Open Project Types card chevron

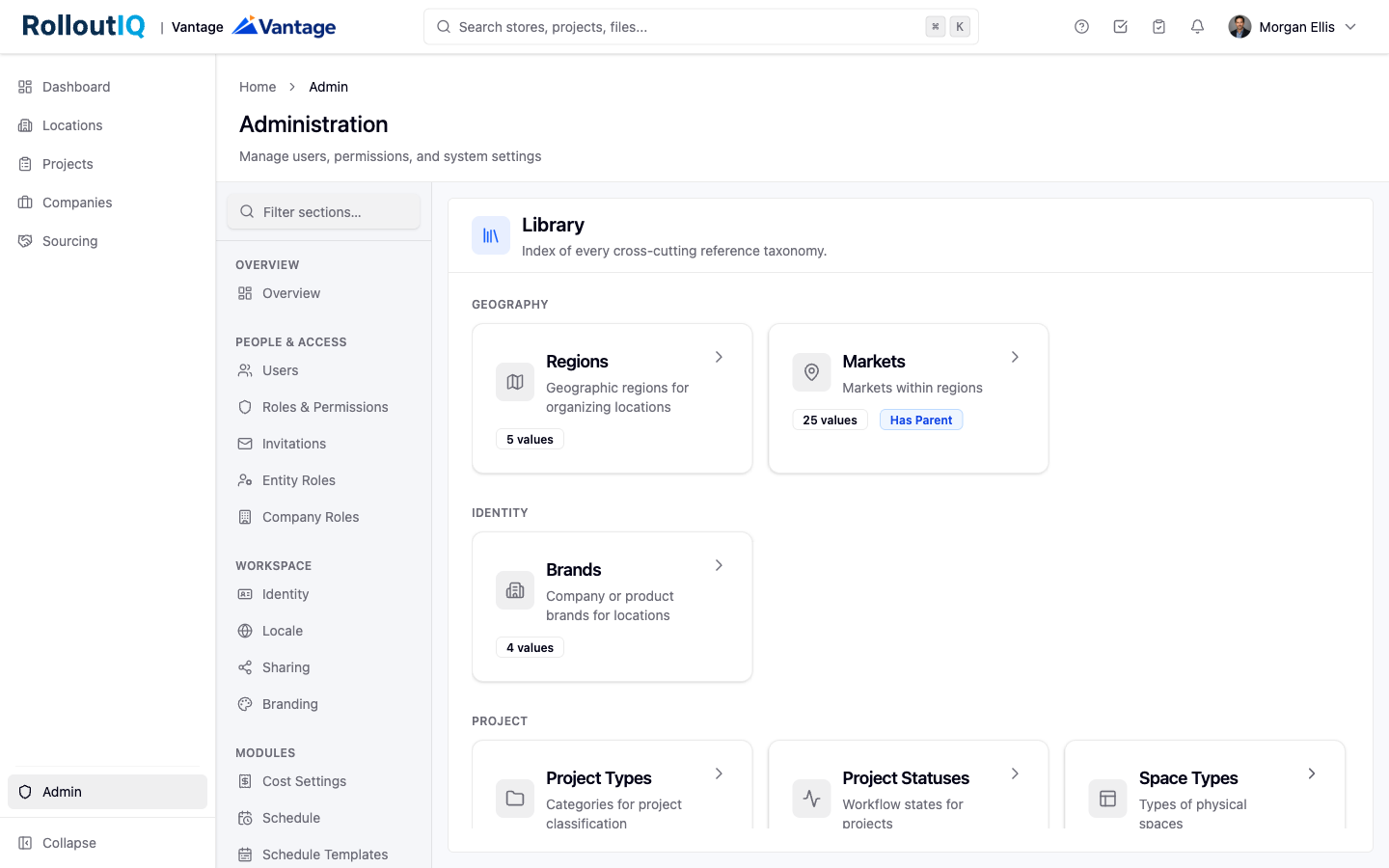(719, 773)
